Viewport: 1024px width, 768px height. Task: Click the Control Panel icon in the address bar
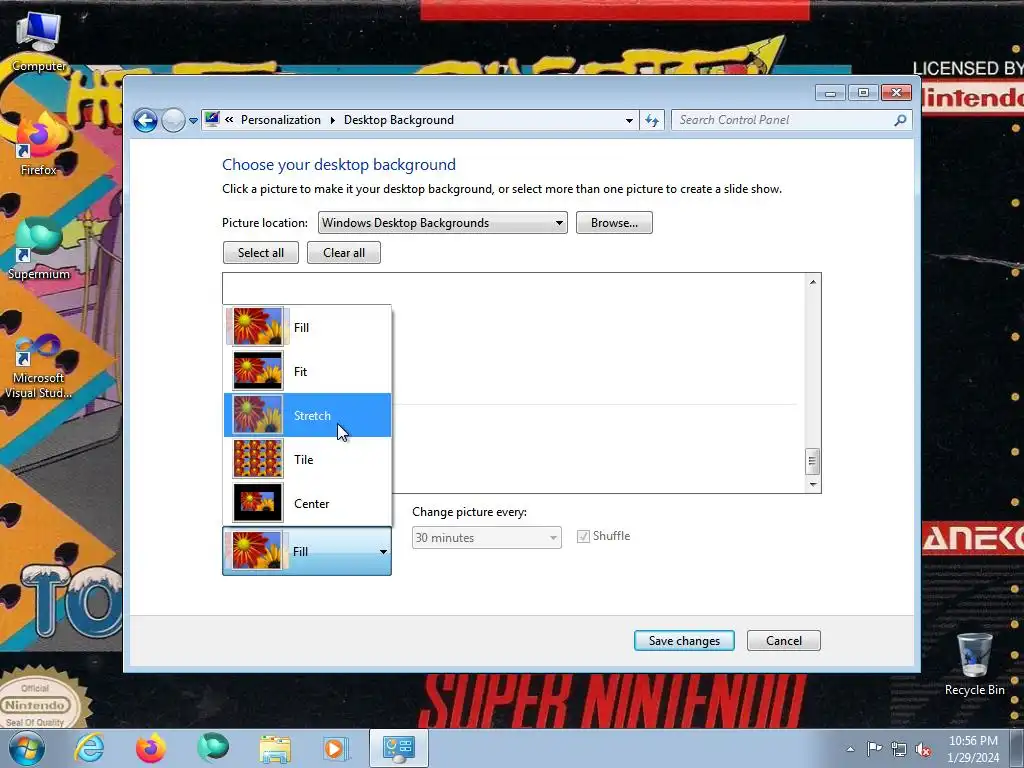pos(212,120)
